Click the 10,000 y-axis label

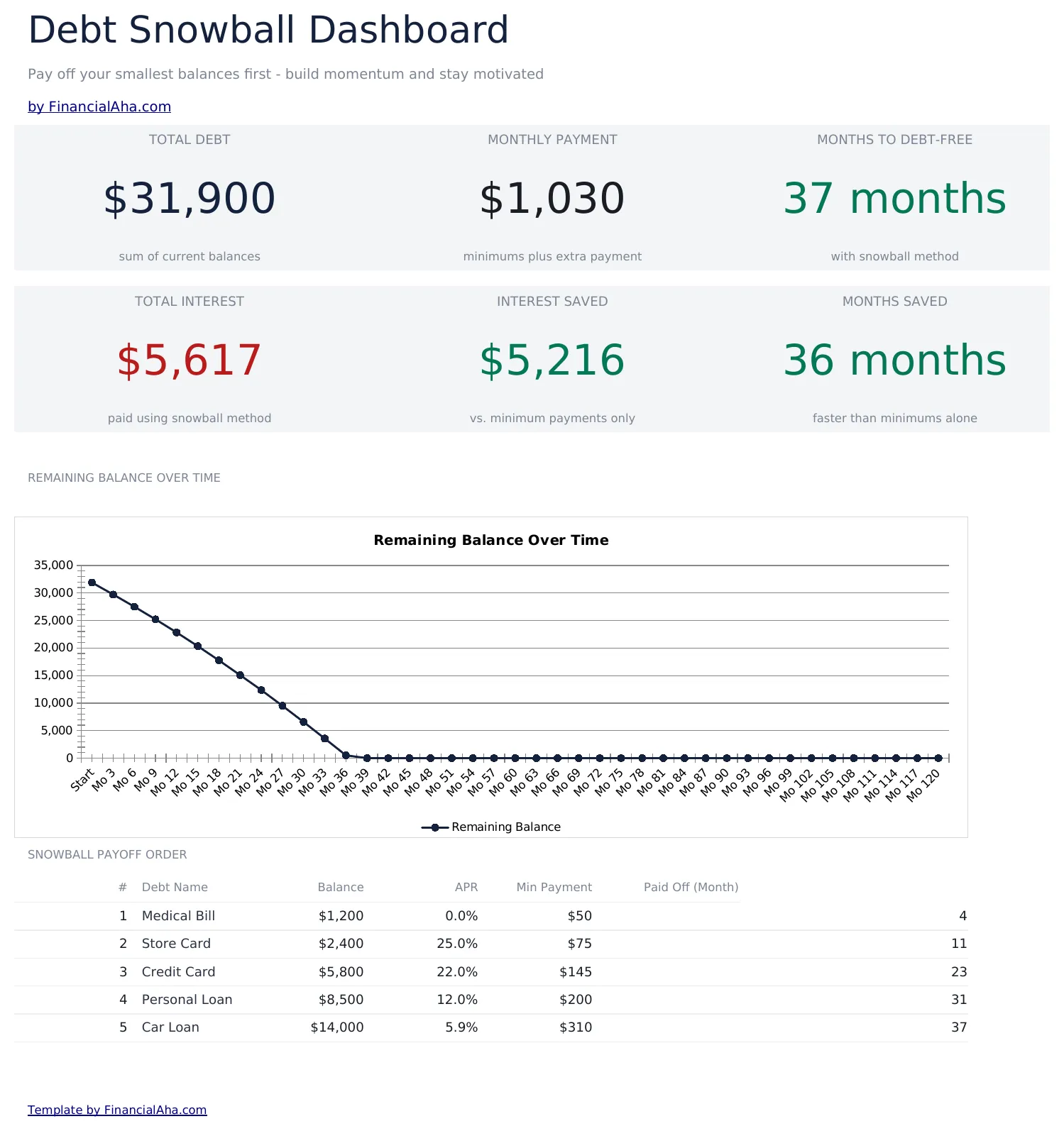[54, 702]
